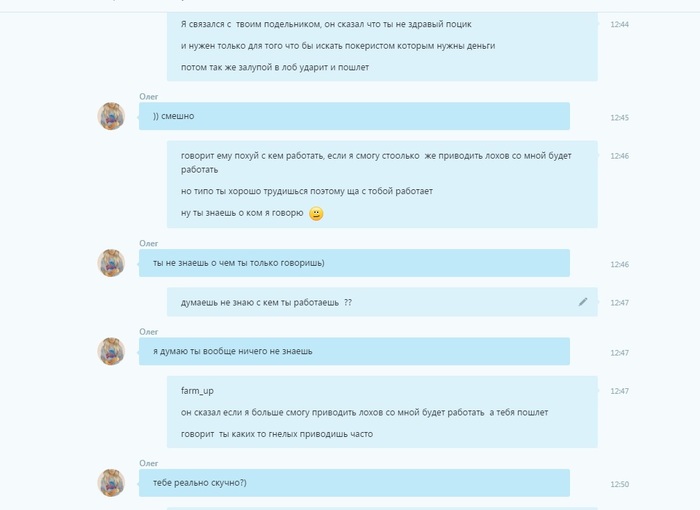Click the 12:45 timestamp
Screen dimensions: 700x510
[x=619, y=118]
